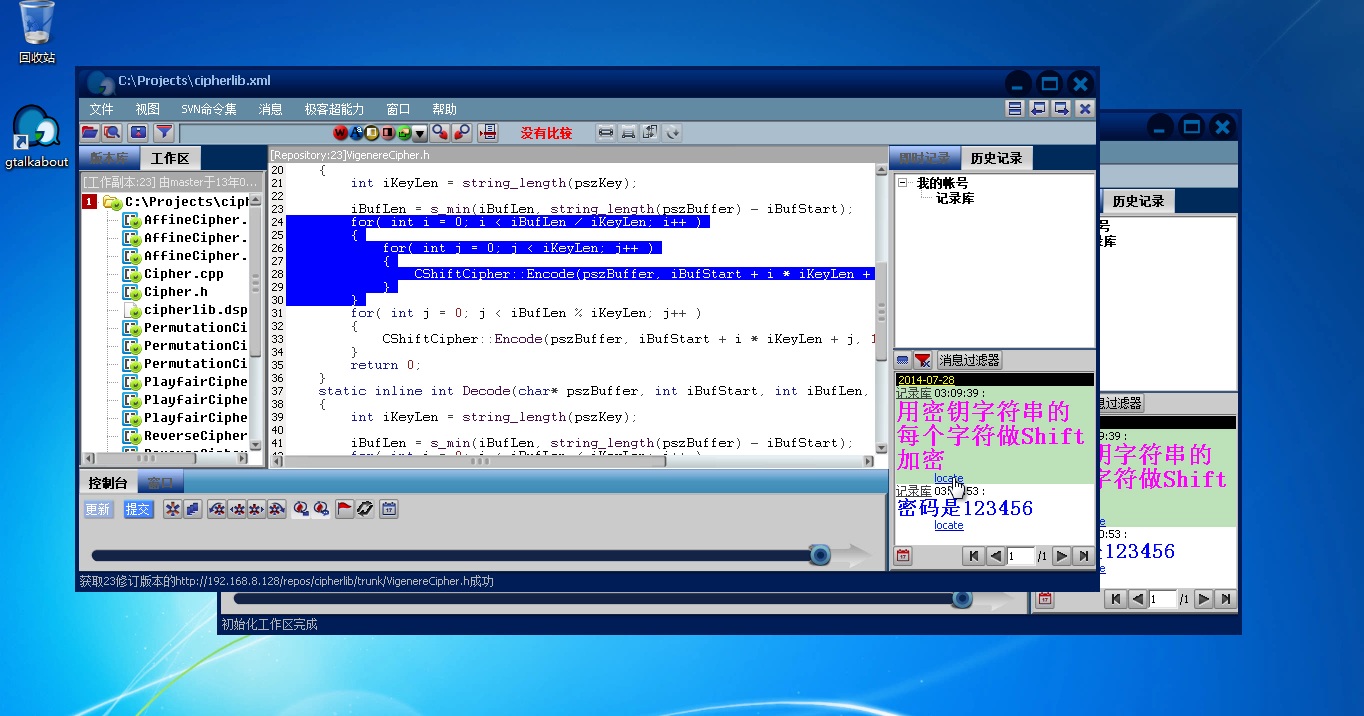Go to the previous page of message records
Screen dimensions: 1364x716
pos(996,556)
